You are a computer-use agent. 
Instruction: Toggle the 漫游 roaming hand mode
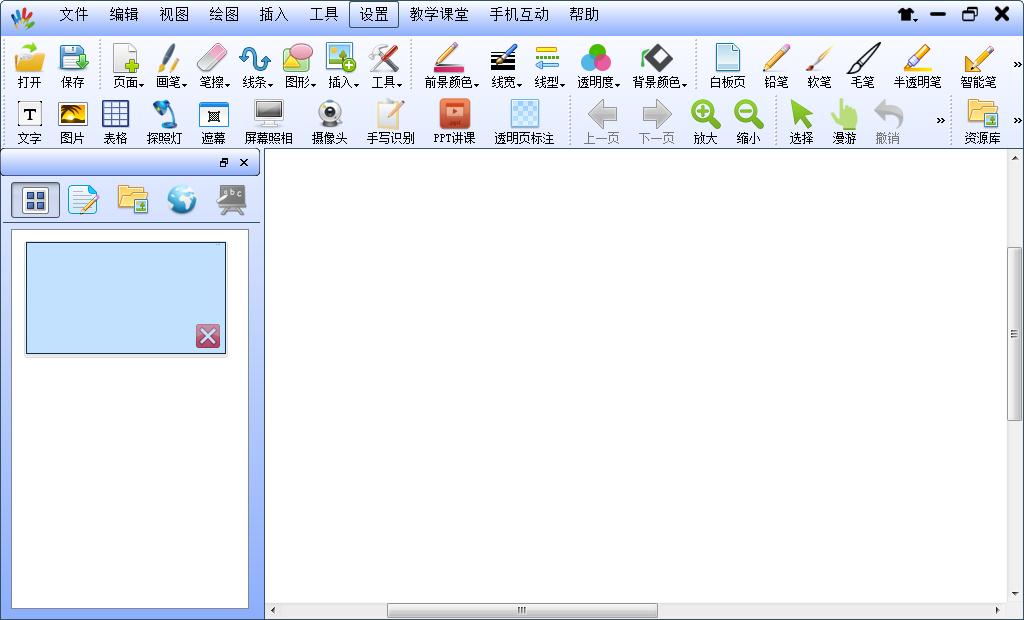click(844, 121)
